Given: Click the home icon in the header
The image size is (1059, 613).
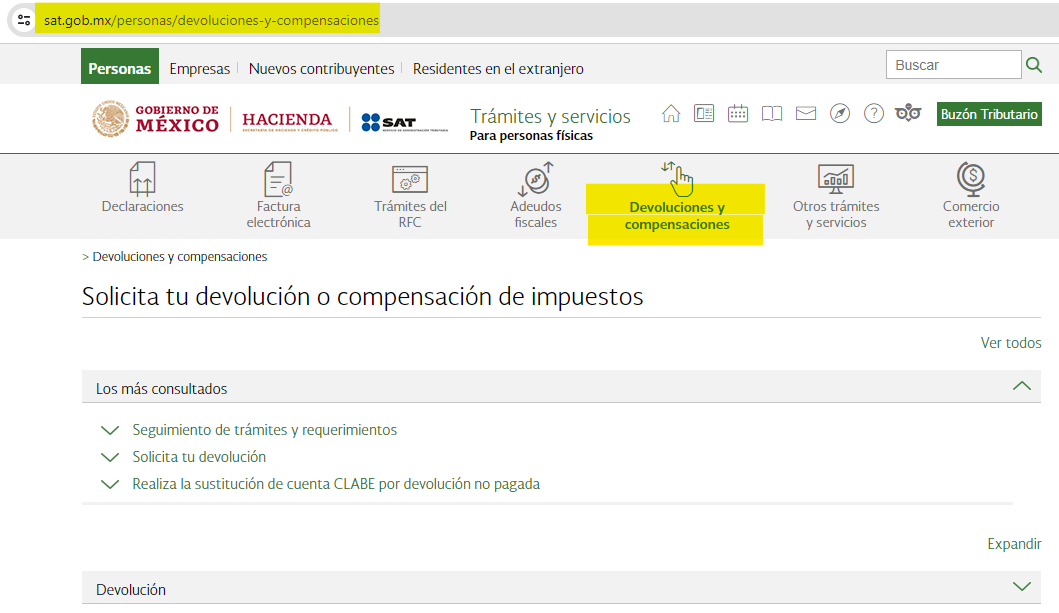Looking at the screenshot, I should click(671, 114).
